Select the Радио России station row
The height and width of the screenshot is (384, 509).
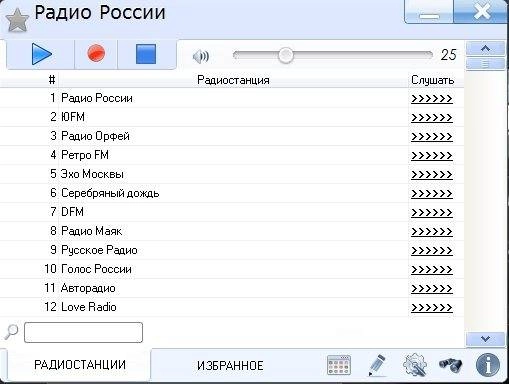(232, 98)
